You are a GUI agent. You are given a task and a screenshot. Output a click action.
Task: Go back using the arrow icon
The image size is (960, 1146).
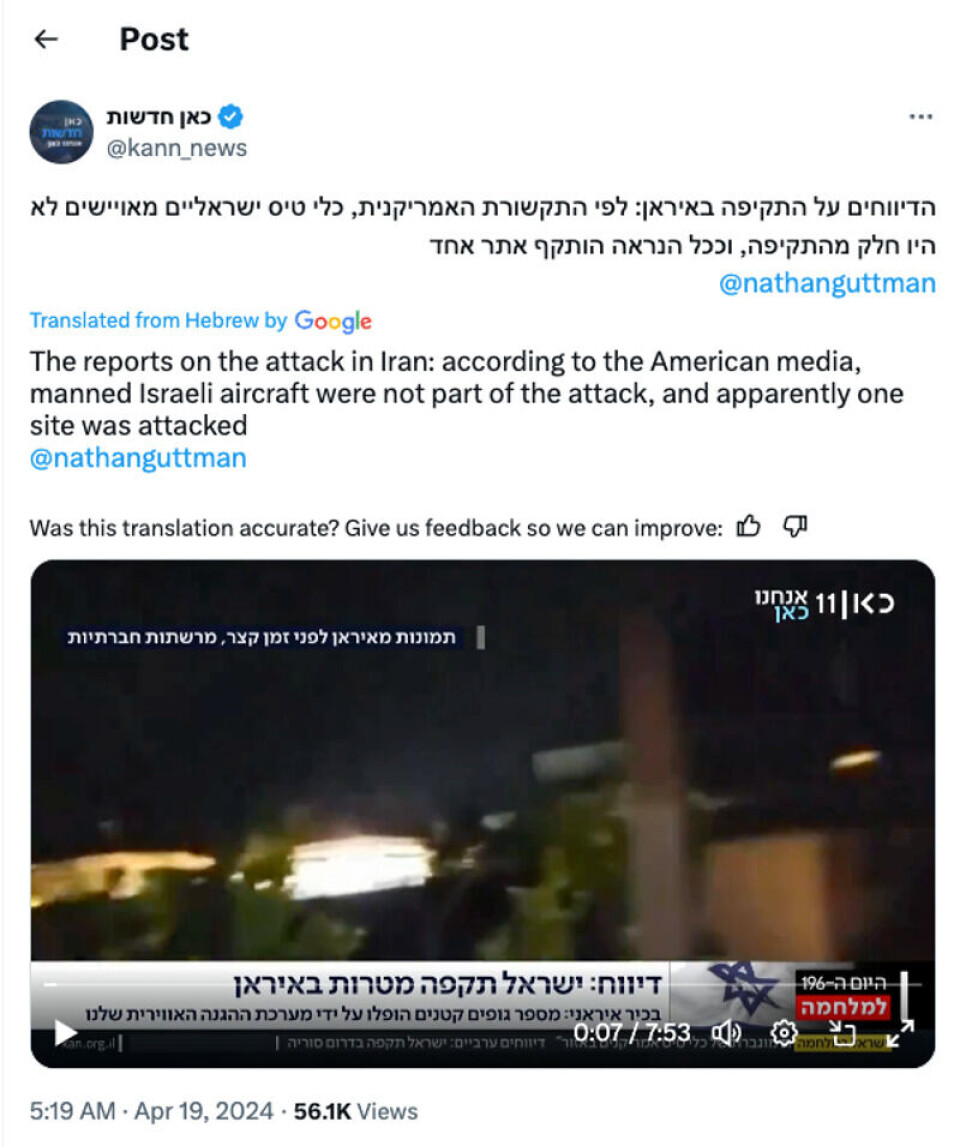(x=46, y=39)
